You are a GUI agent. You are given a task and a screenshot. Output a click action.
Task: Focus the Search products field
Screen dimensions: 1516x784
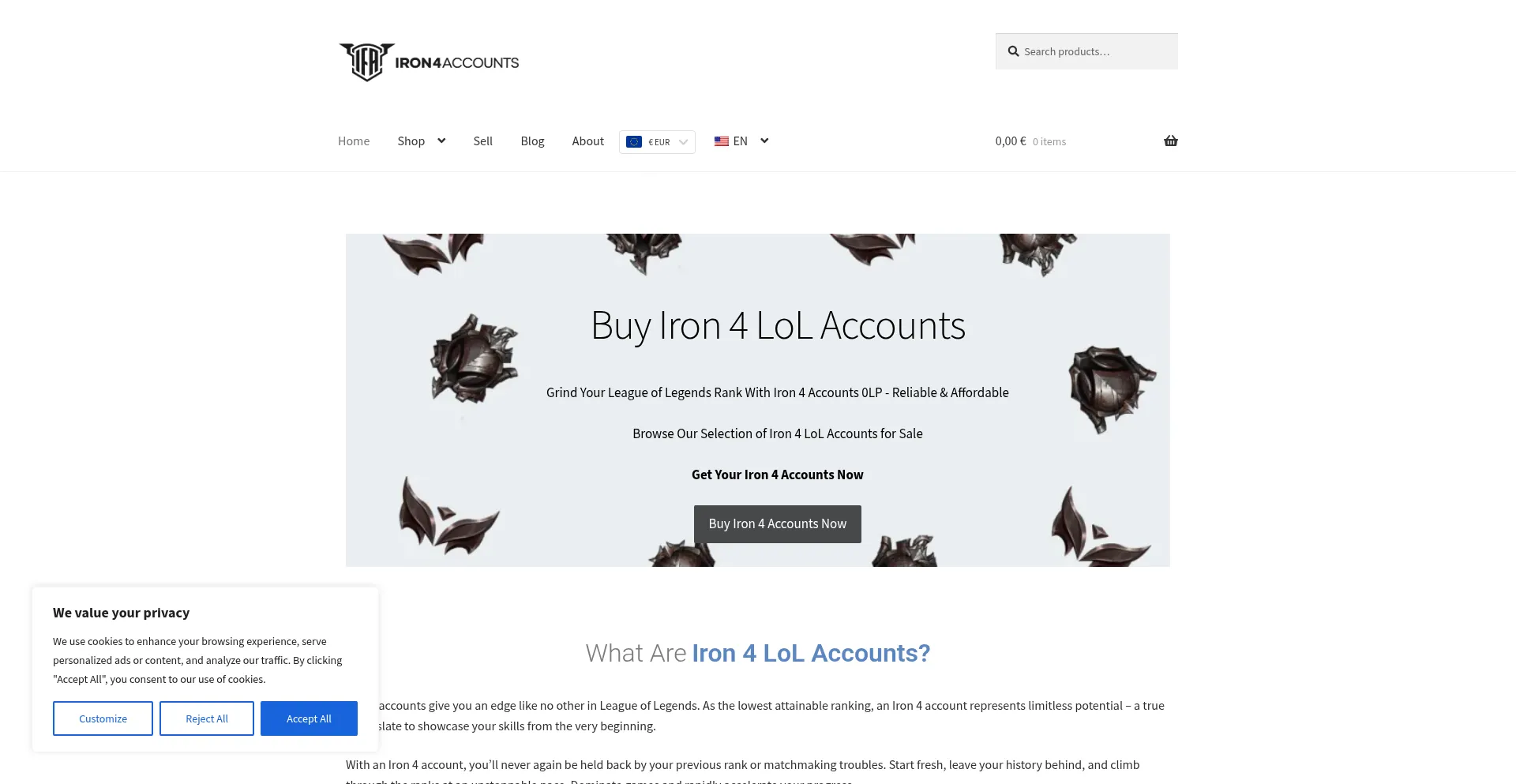[1086, 51]
